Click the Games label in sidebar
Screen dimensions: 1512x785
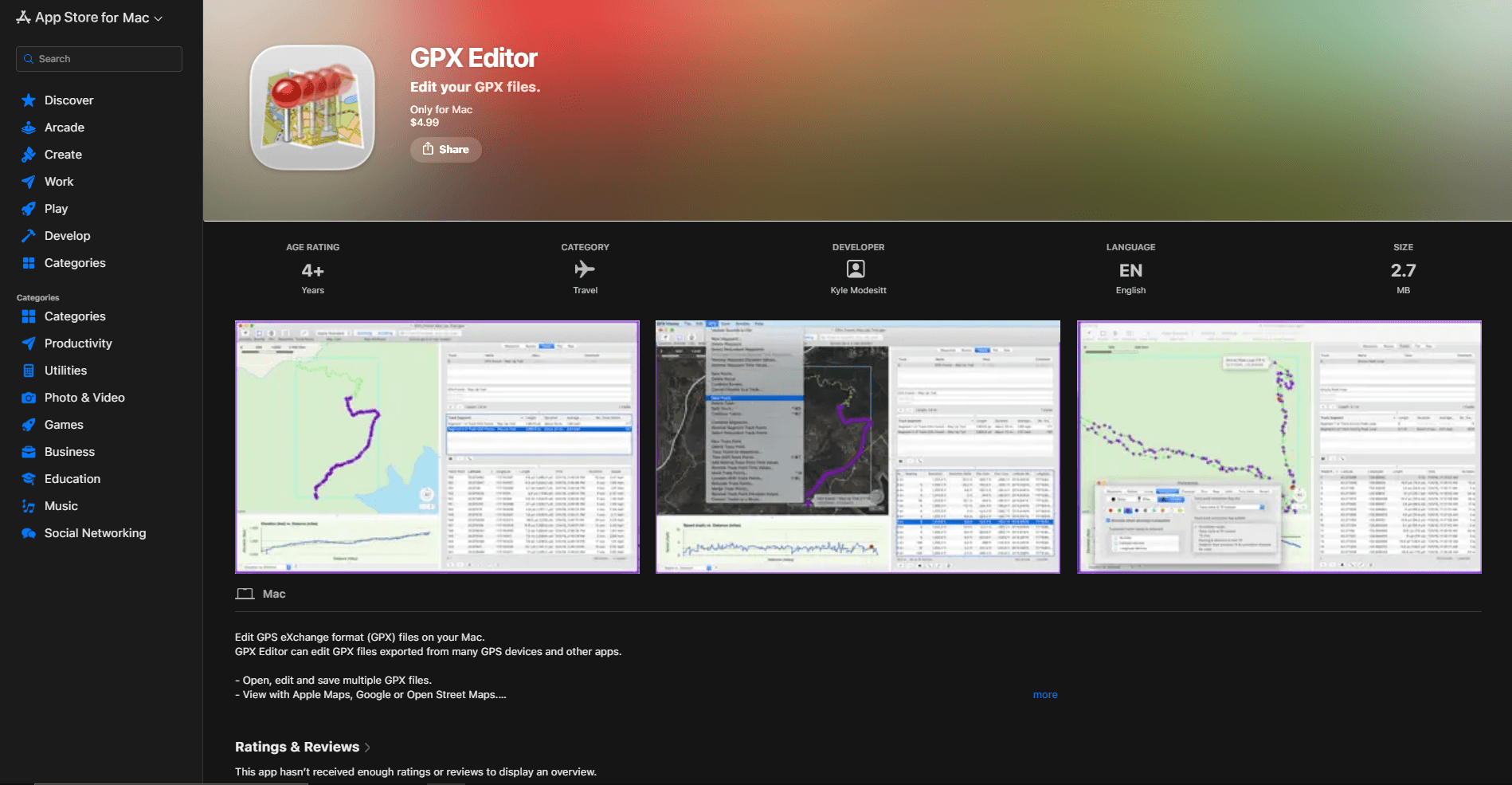point(64,425)
